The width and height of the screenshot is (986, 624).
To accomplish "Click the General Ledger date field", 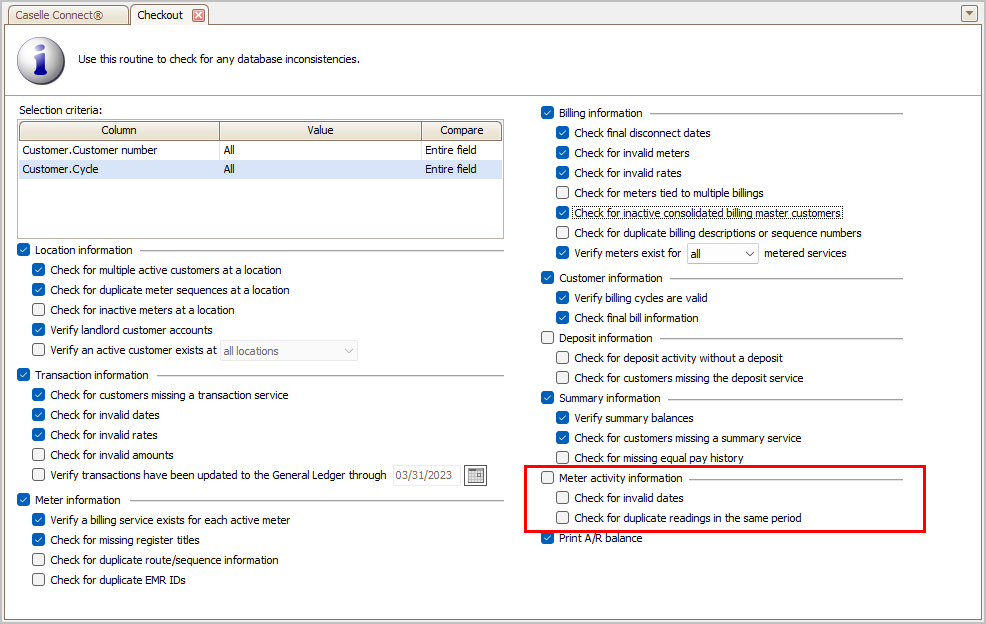I will coord(427,476).
